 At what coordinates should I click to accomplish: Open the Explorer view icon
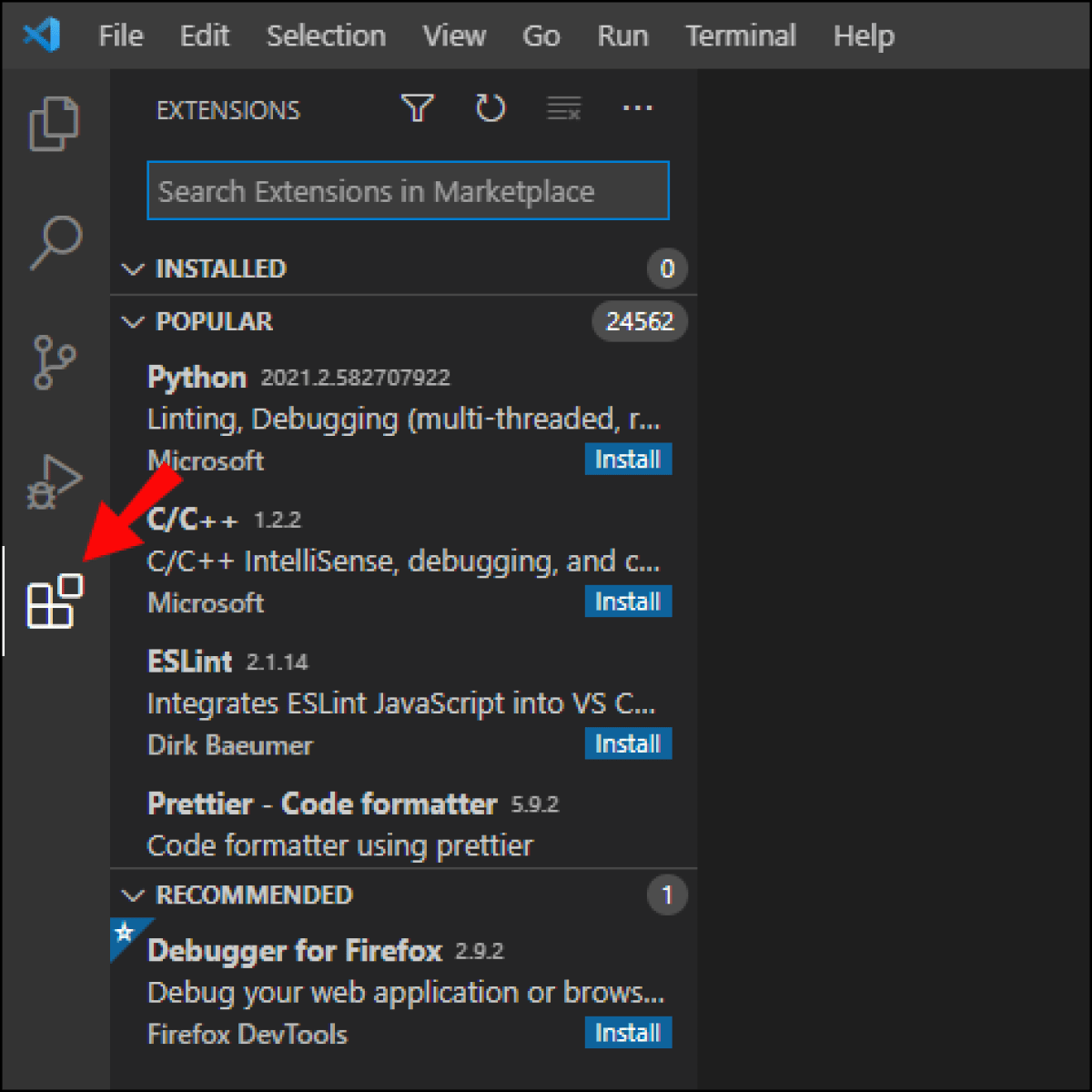coord(55,123)
